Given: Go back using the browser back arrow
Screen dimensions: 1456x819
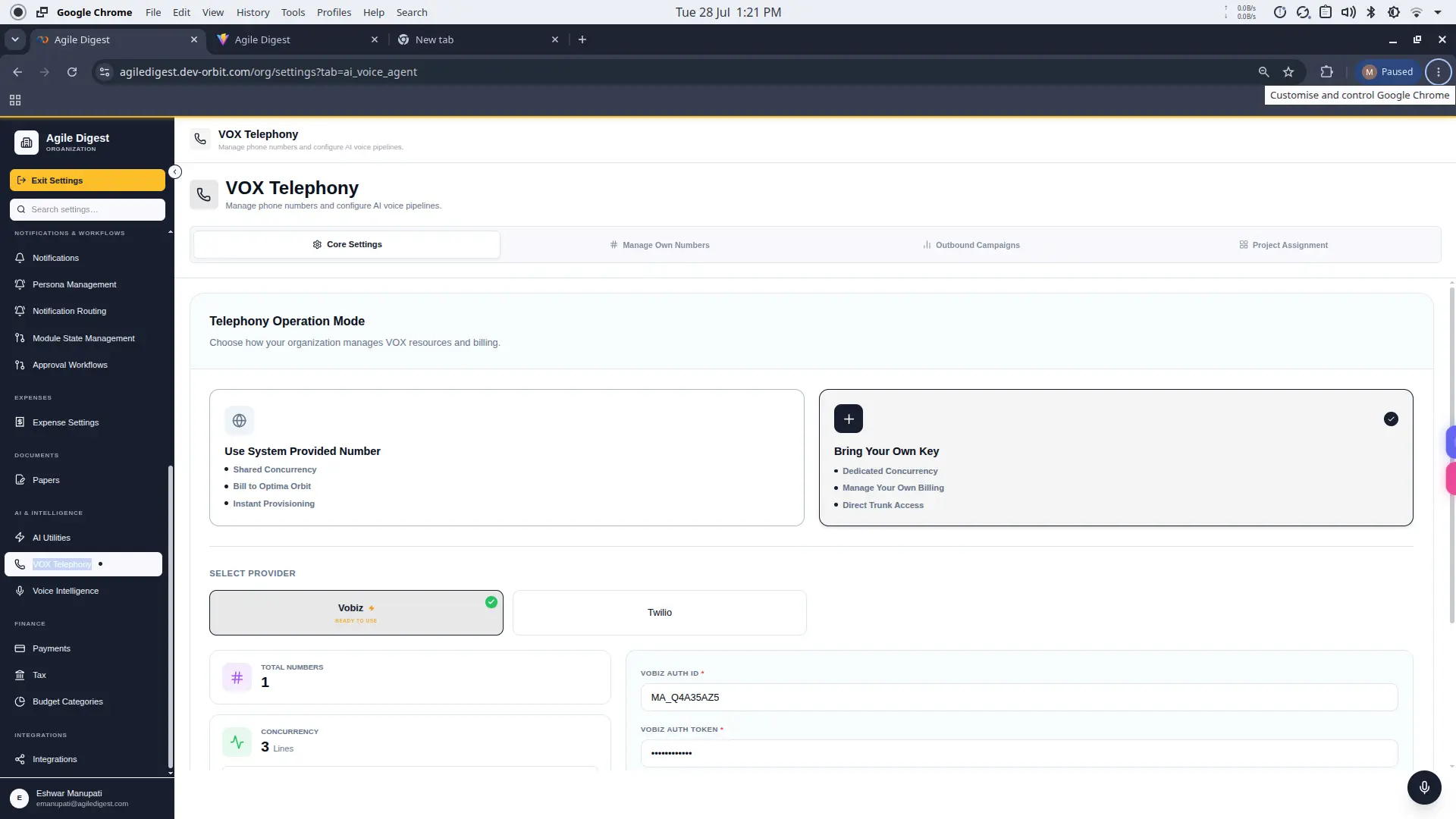Looking at the screenshot, I should (x=17, y=72).
